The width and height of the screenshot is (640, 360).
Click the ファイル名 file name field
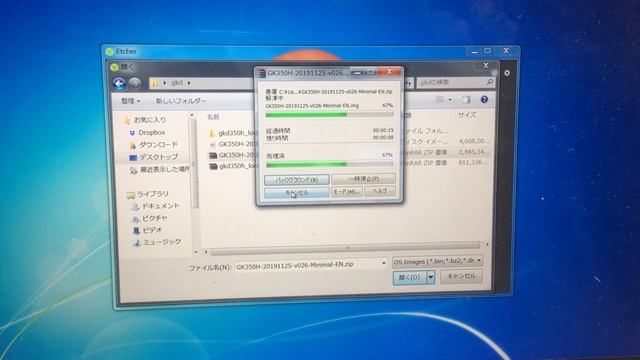click(x=311, y=265)
